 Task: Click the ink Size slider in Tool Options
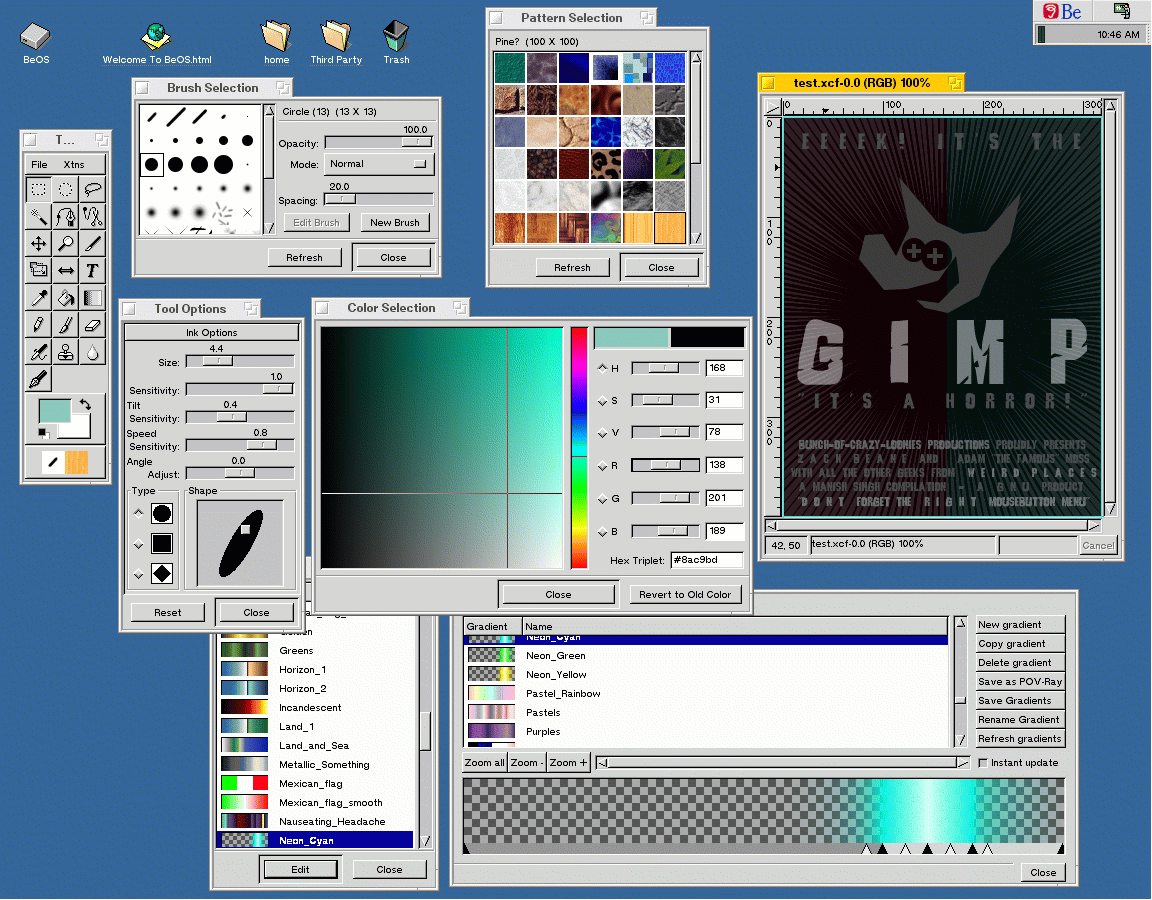click(240, 361)
